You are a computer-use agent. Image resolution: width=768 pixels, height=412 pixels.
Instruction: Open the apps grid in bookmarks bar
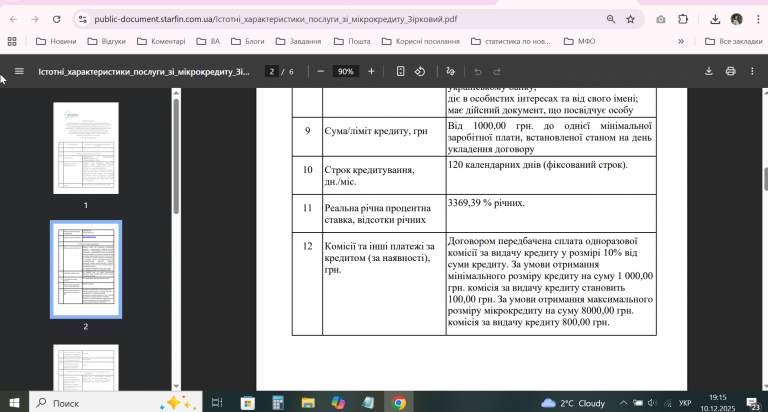pos(12,41)
